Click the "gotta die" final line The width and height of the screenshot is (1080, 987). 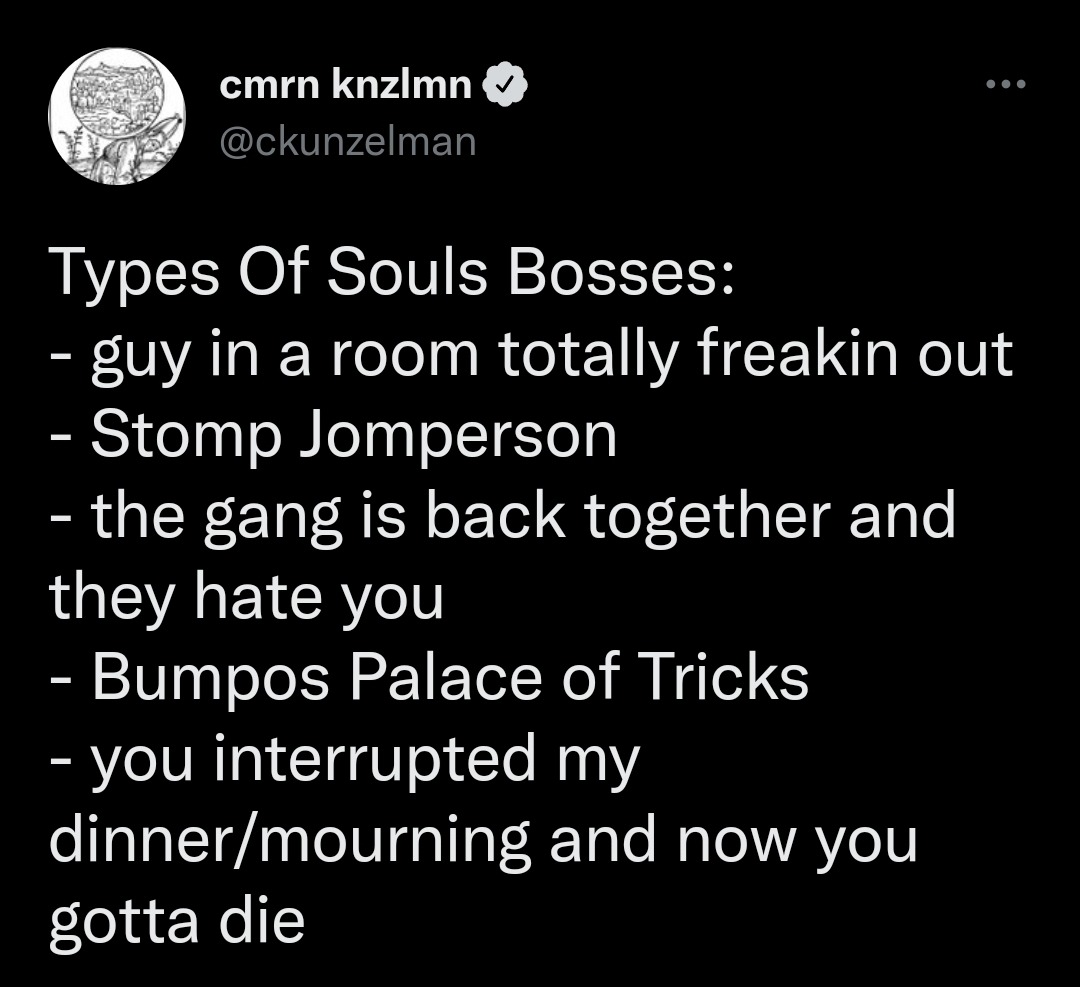[x=176, y=922]
